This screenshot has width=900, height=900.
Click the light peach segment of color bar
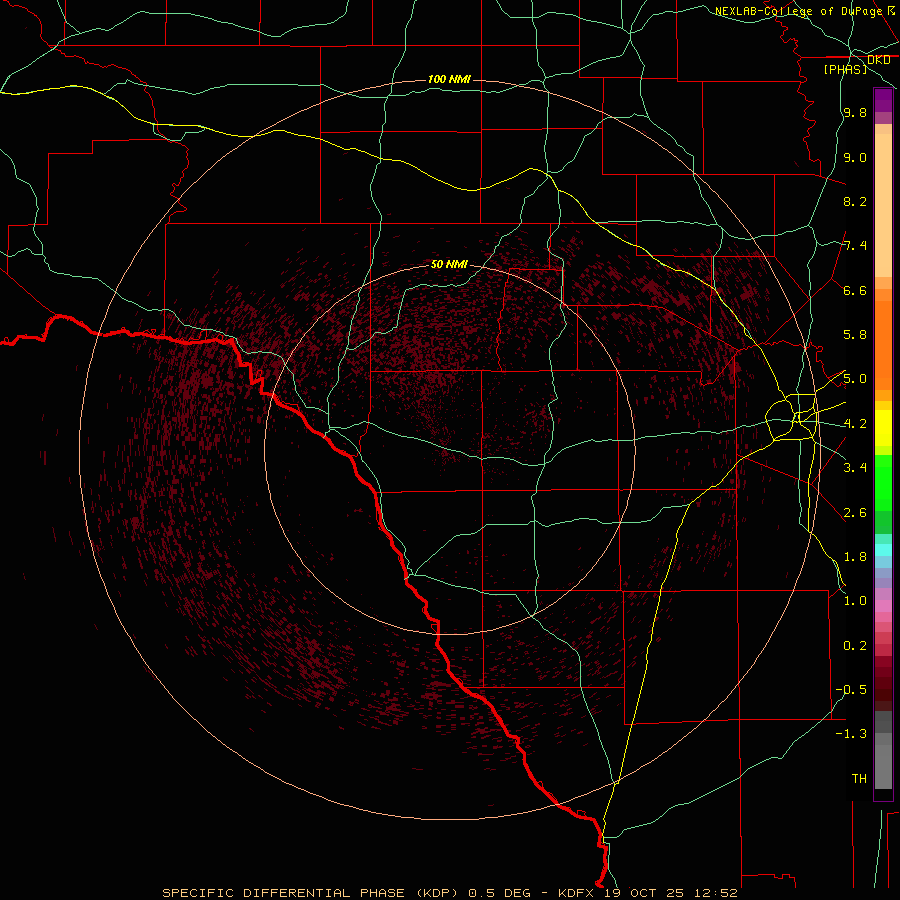883,205
